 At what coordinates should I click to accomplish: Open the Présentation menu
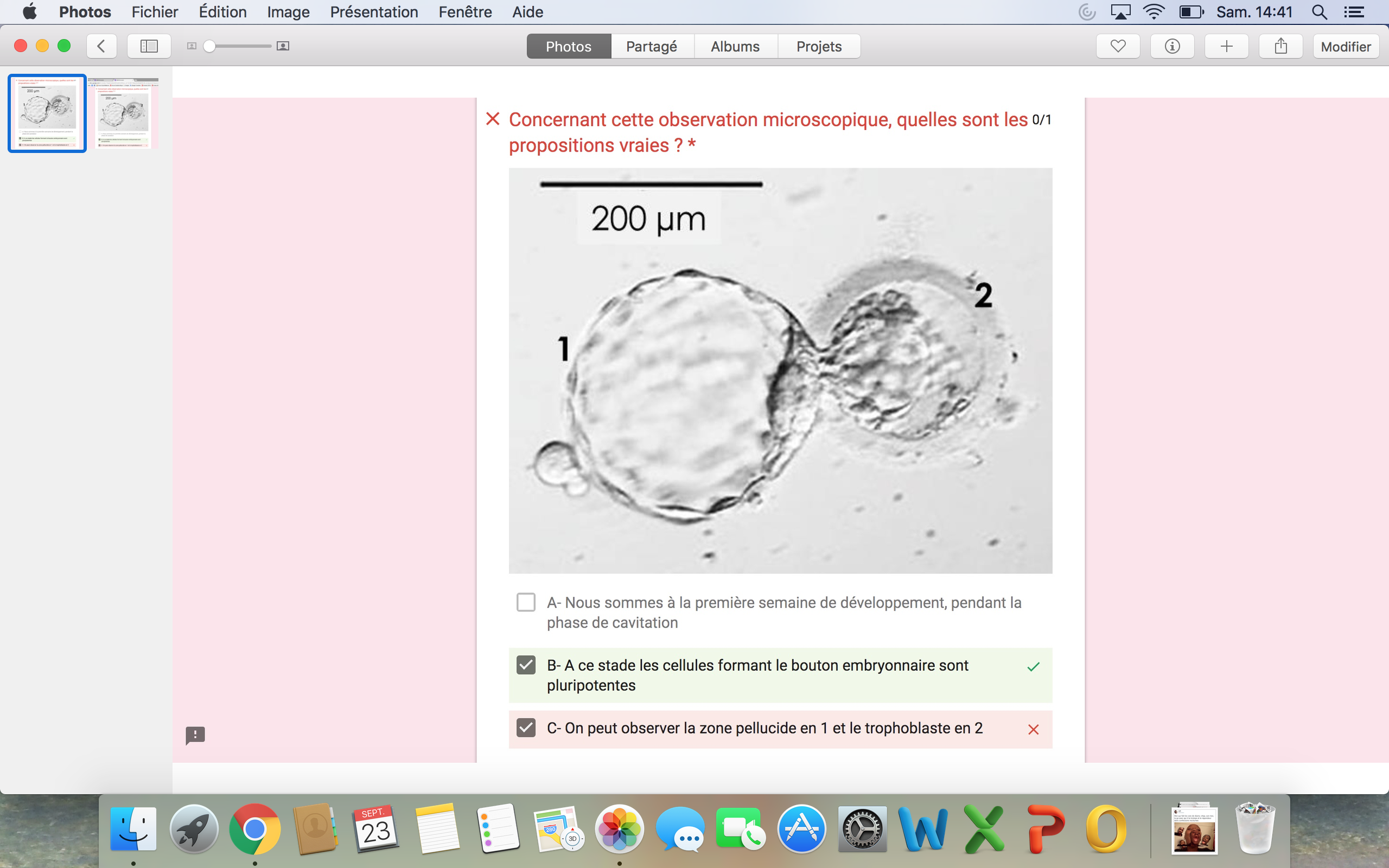tap(374, 12)
